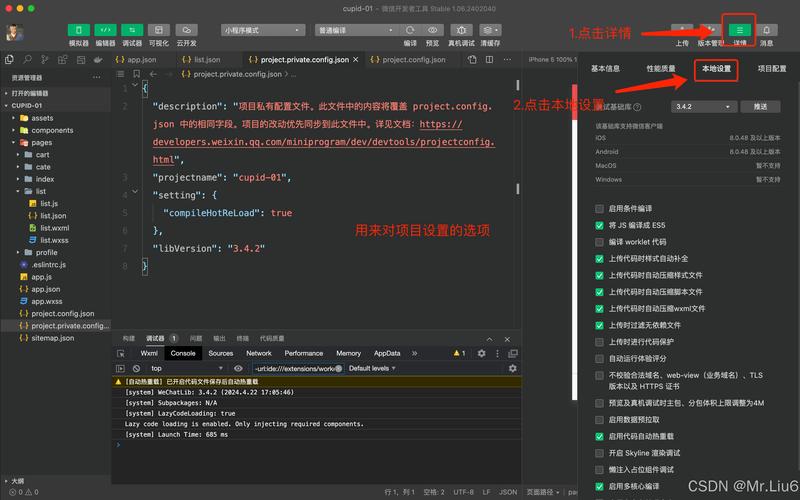Click the bookmark icon in breadcrumb bar
This screenshot has height=500, width=800.
click(136, 74)
